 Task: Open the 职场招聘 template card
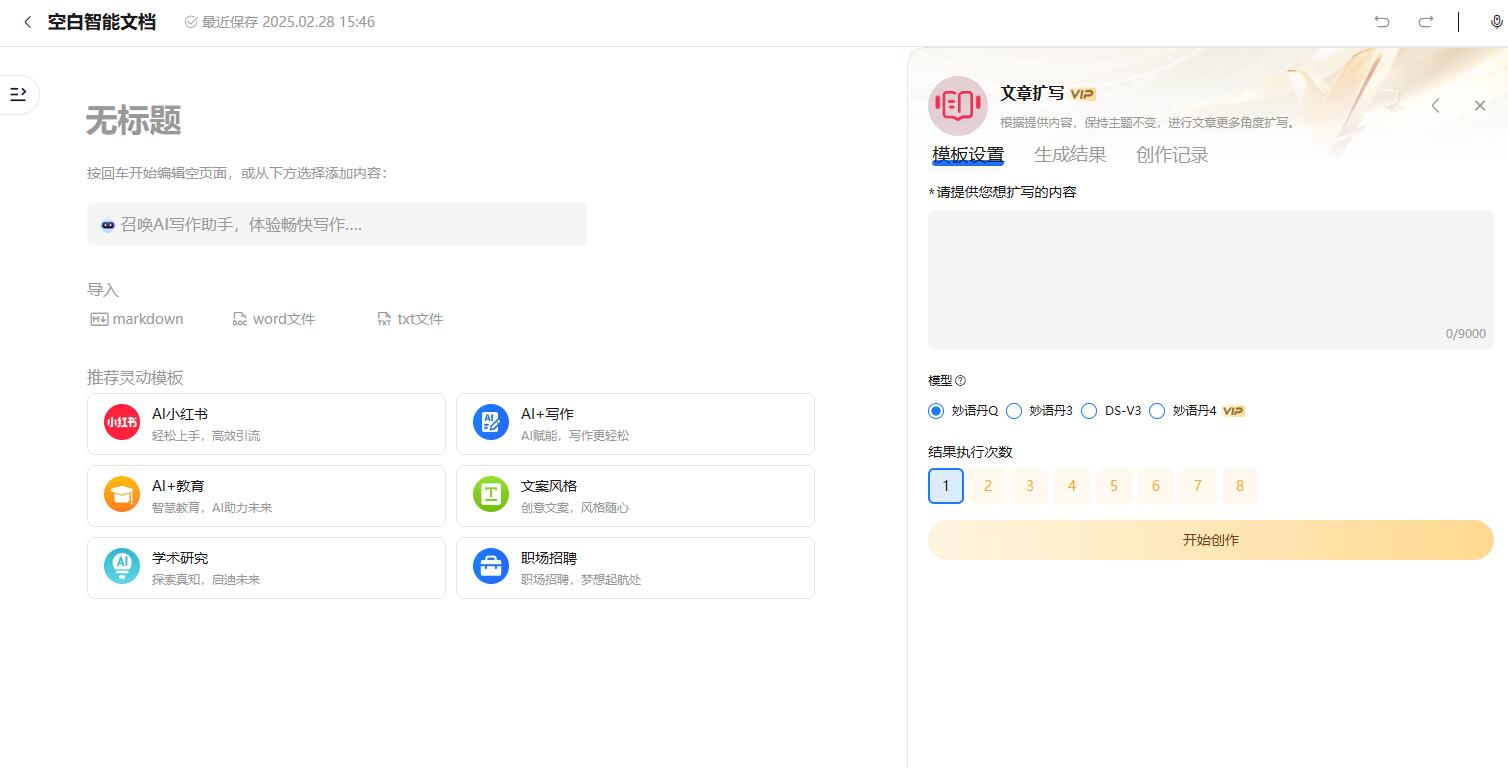(635, 568)
